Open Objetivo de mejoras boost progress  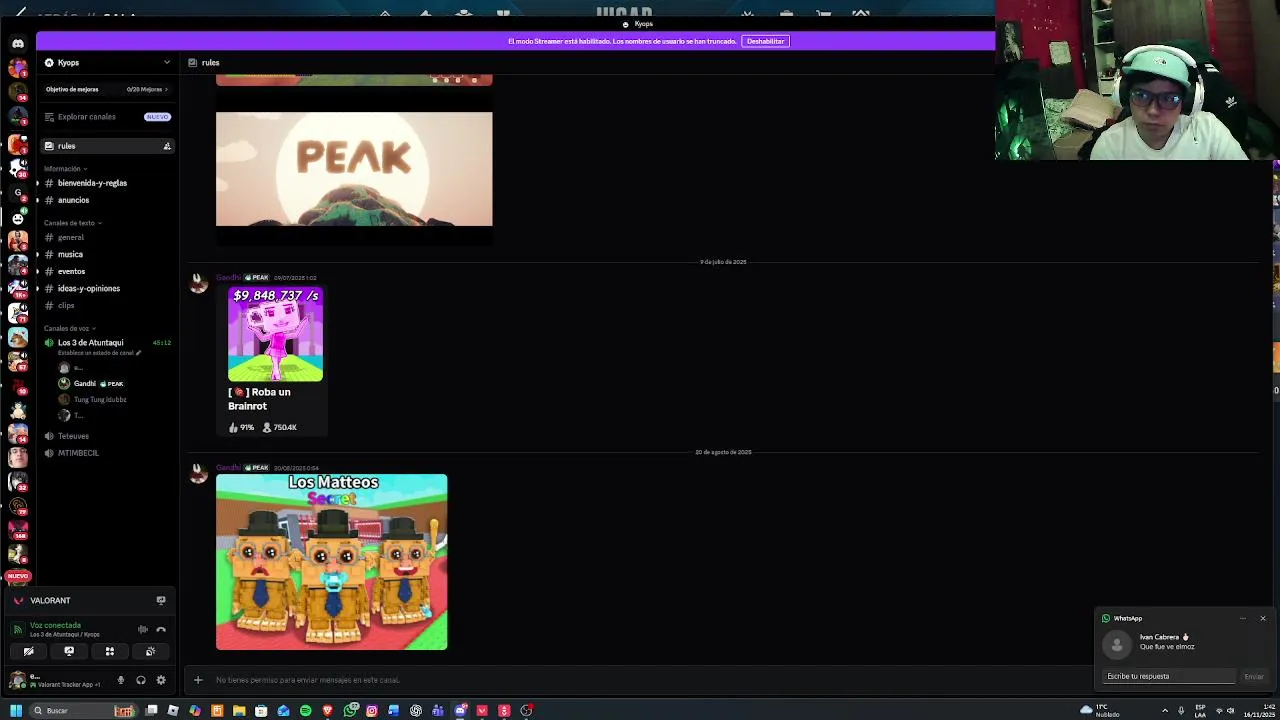[106, 89]
